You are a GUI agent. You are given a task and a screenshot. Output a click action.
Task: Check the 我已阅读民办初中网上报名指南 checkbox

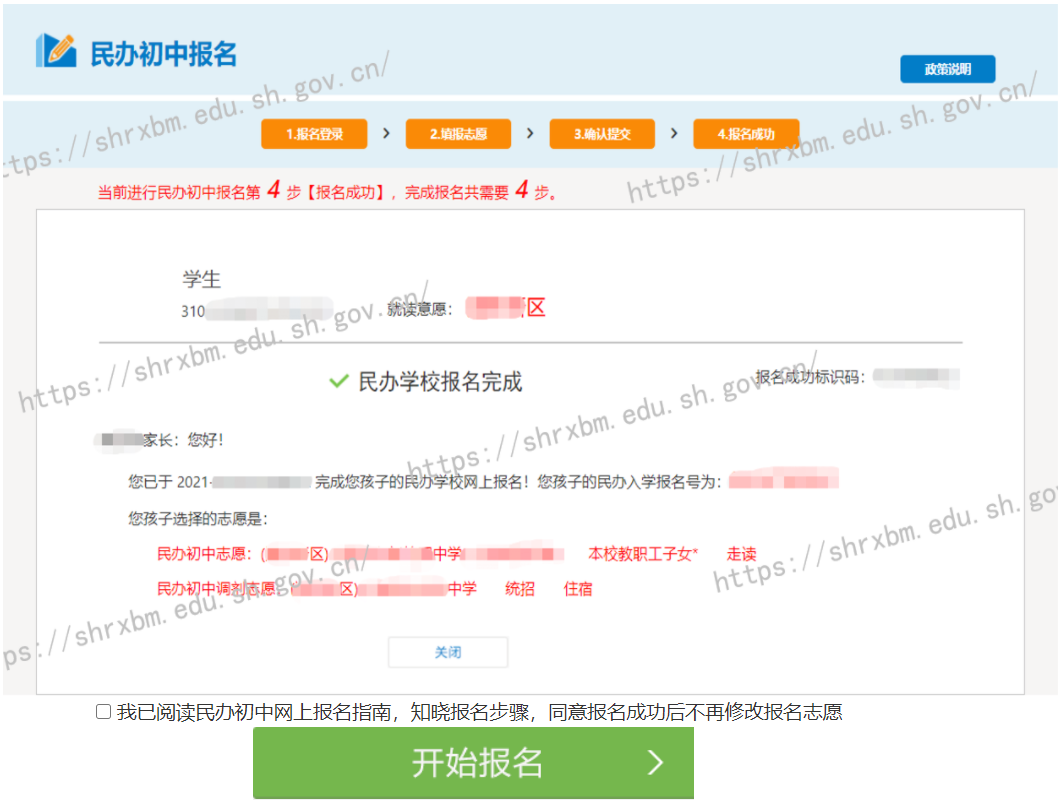pos(103,711)
